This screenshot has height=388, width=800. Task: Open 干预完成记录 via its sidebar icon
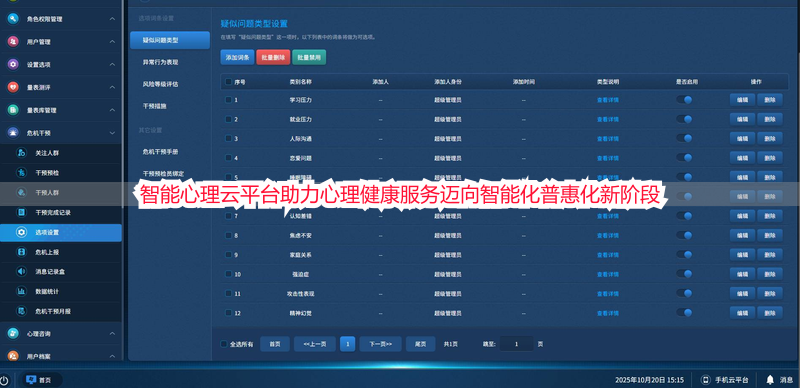[21, 212]
